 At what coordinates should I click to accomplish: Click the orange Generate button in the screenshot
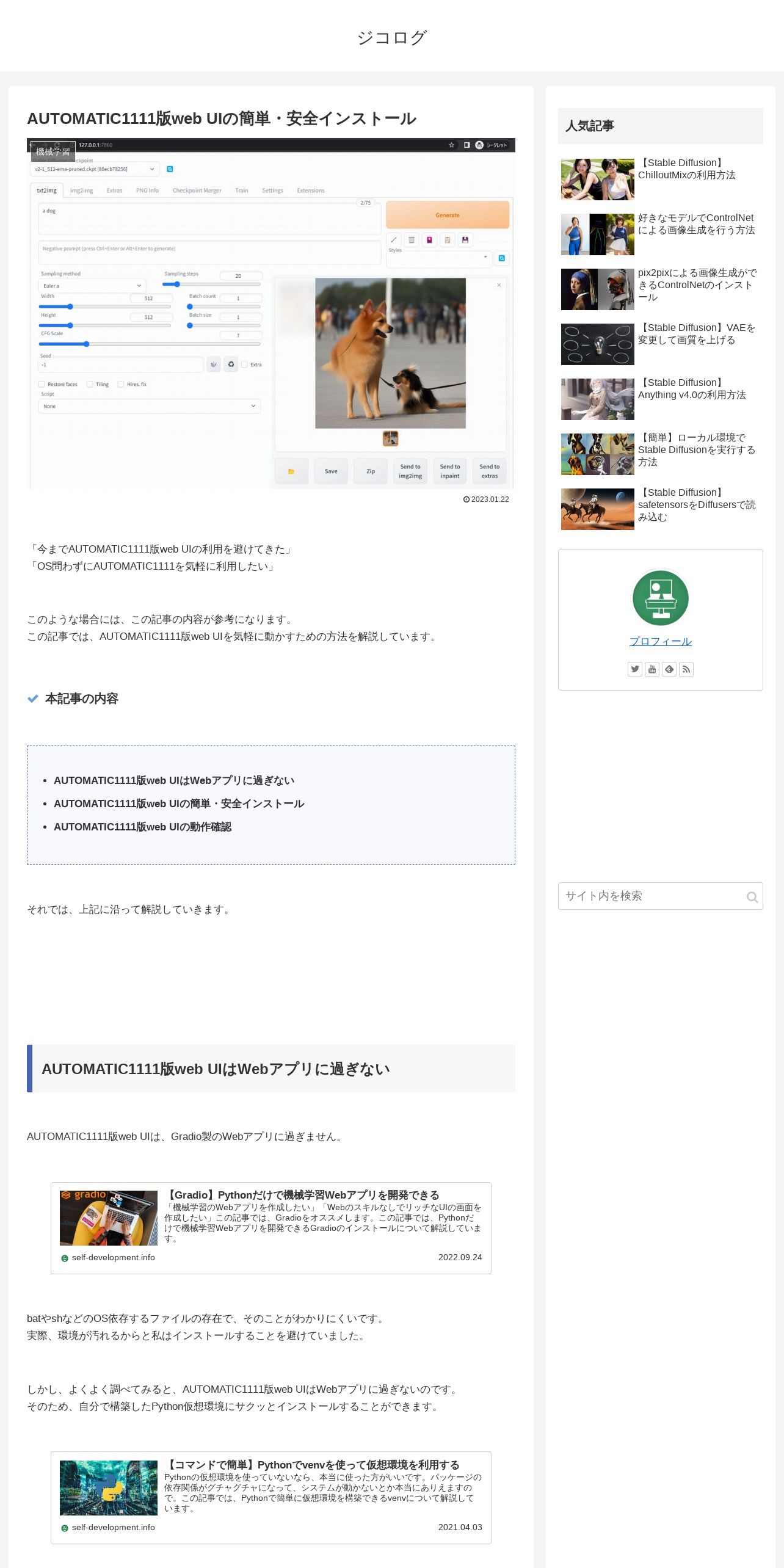pos(448,215)
